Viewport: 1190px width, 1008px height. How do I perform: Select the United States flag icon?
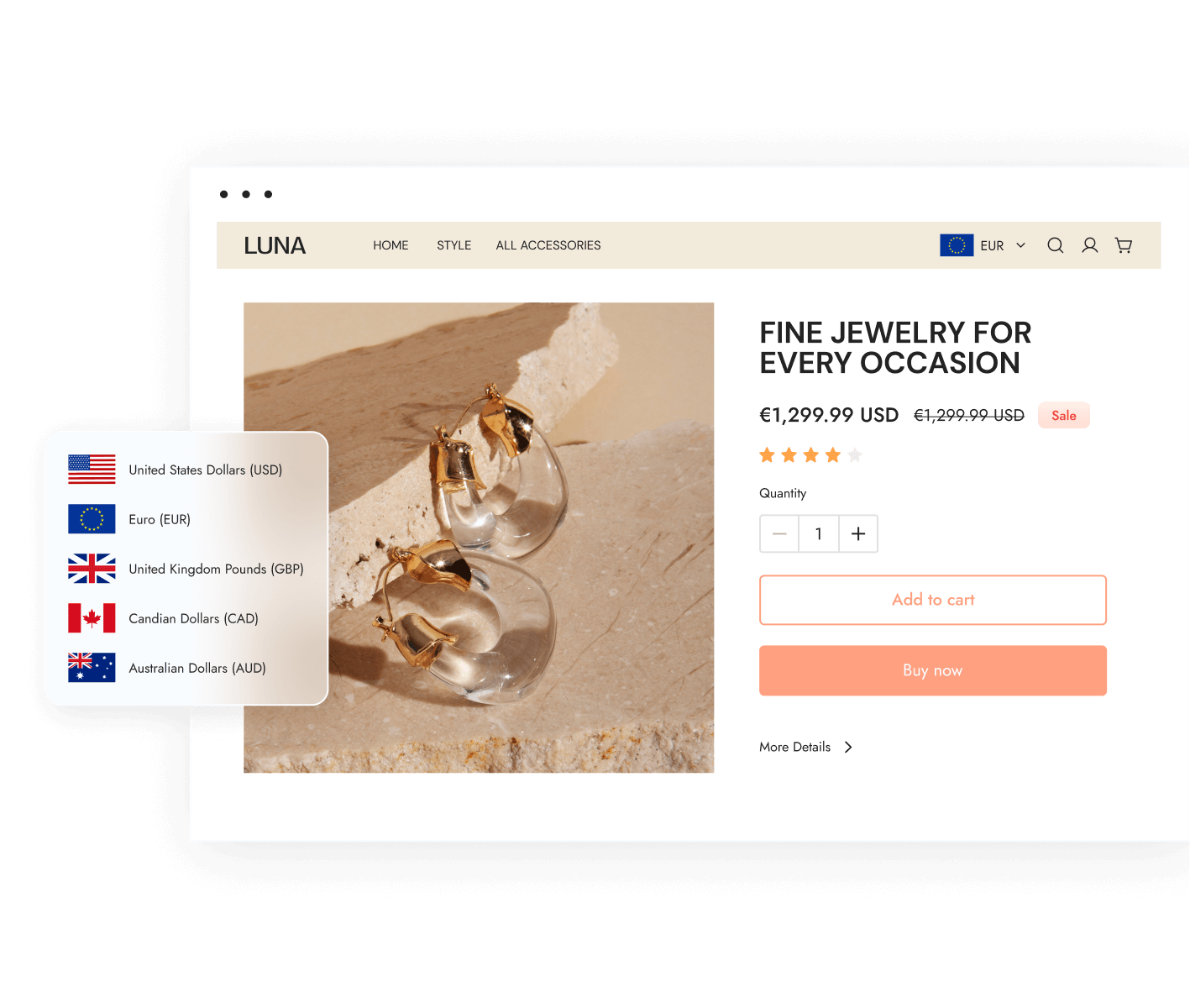tap(92, 470)
